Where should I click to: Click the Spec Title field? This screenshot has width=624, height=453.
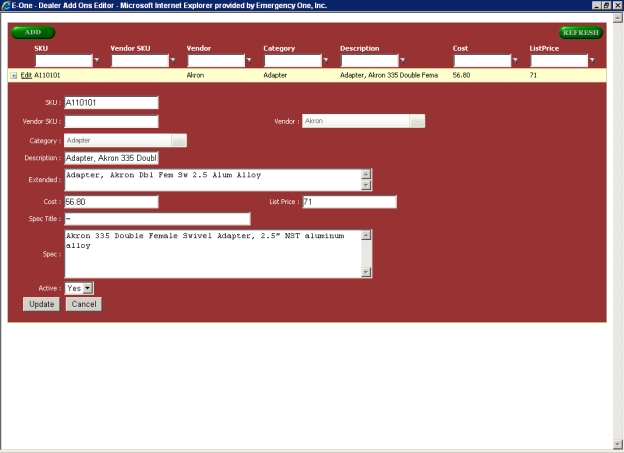157,219
